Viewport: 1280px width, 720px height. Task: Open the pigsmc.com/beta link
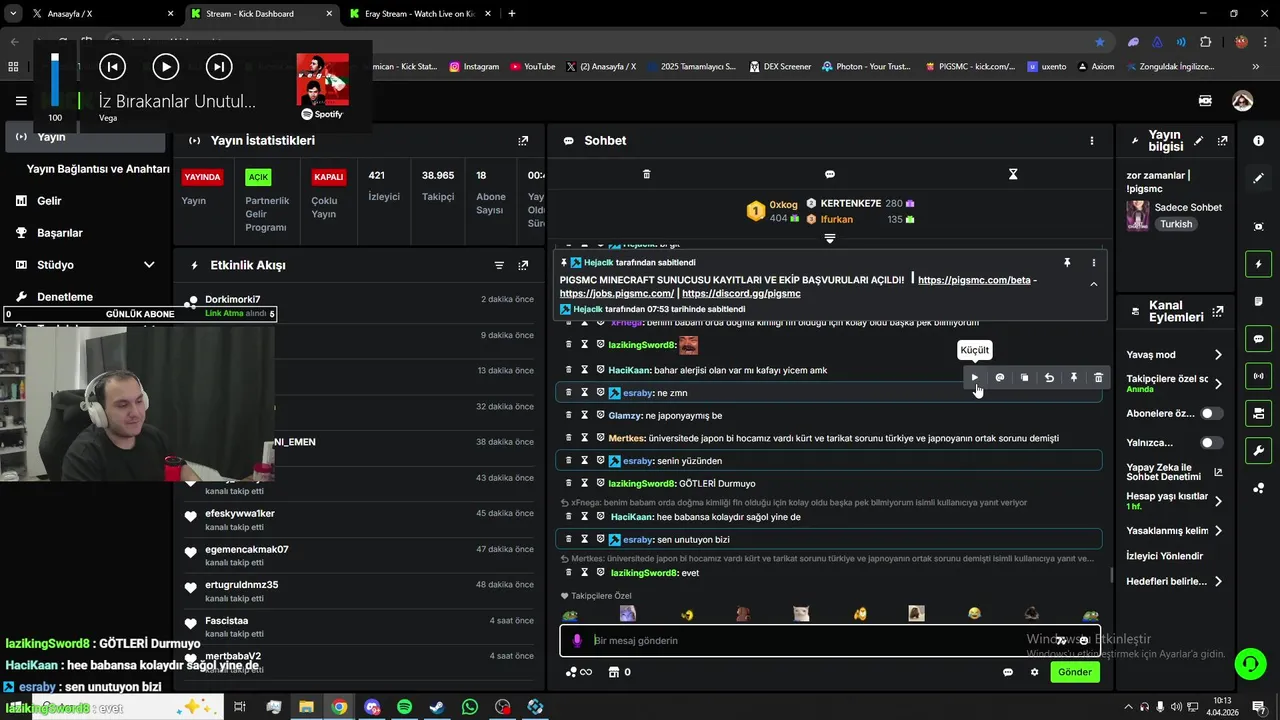point(974,280)
